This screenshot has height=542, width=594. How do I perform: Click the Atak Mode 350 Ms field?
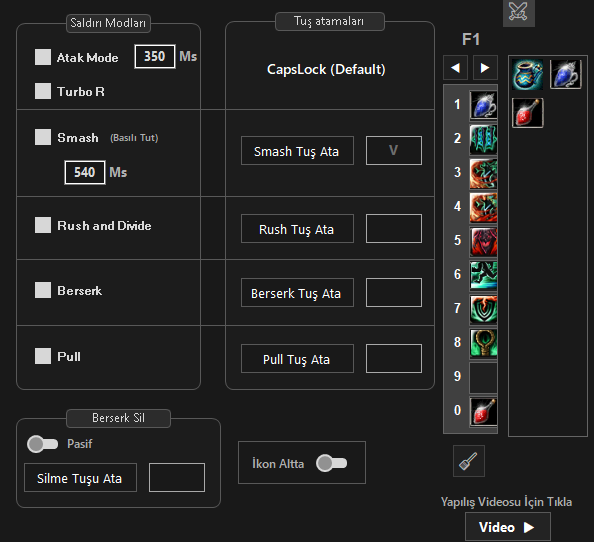point(155,56)
